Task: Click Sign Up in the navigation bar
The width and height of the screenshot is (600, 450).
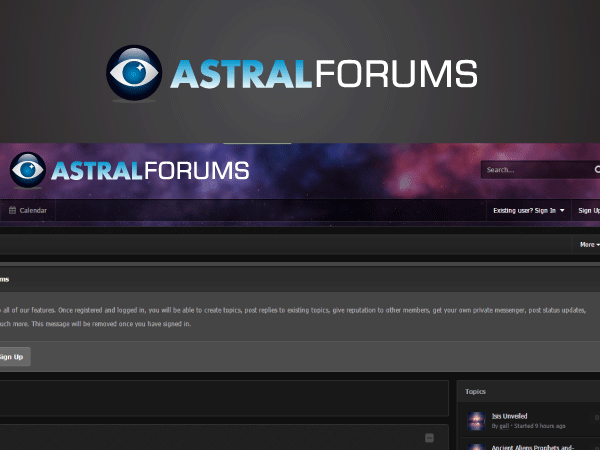Action: click(x=589, y=210)
